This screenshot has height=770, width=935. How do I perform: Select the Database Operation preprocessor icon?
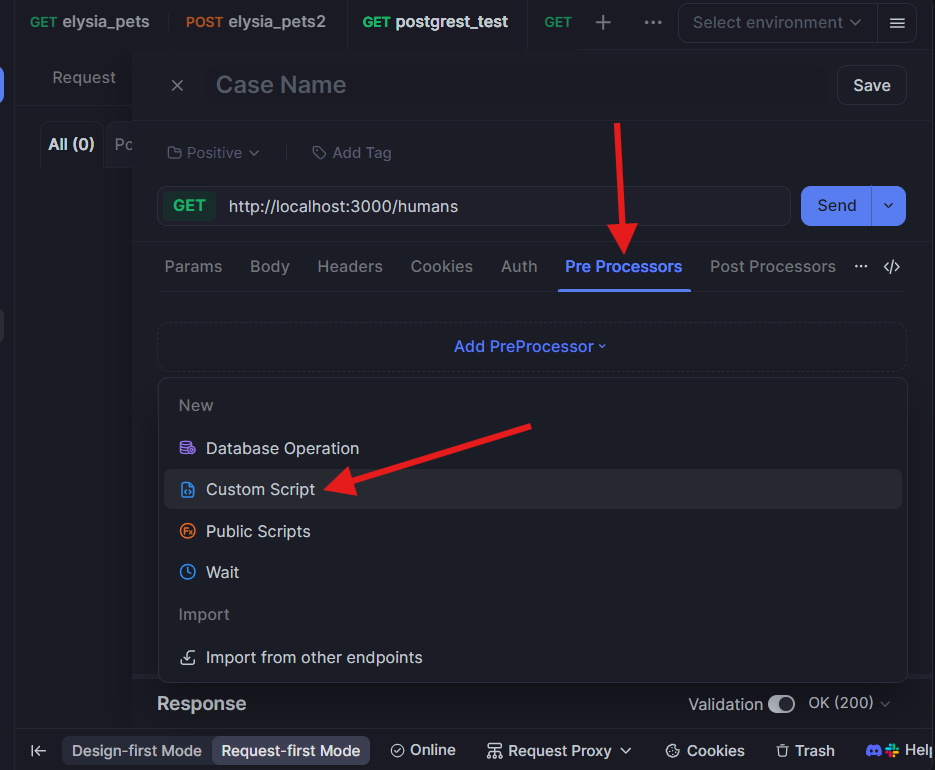pyautogui.click(x=186, y=448)
